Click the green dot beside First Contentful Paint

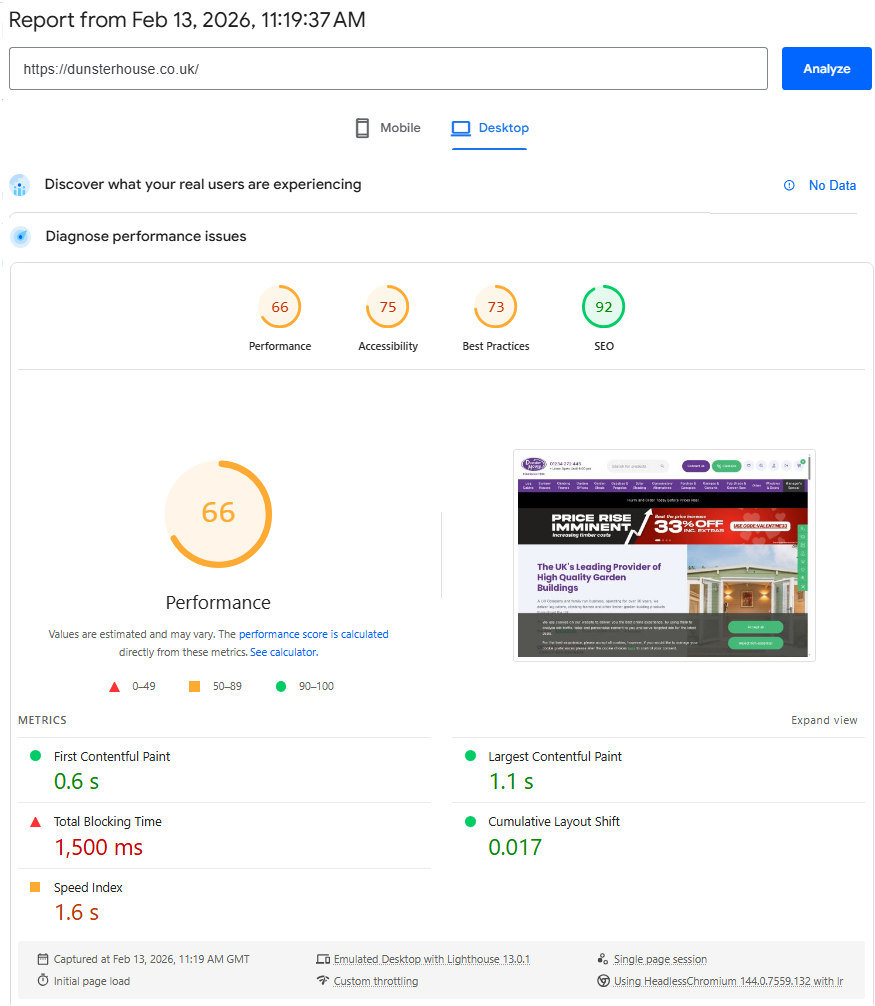coord(35,756)
